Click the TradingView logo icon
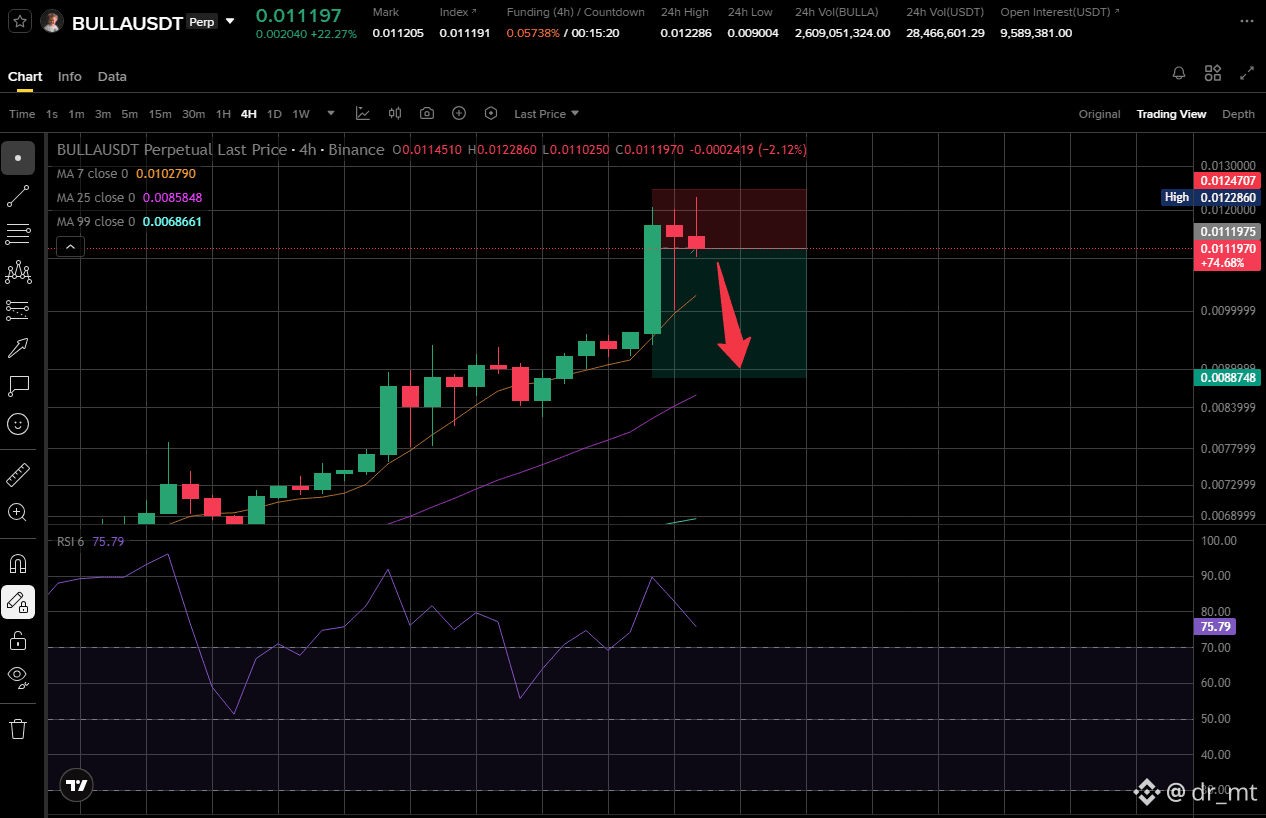1266x818 pixels. point(76,786)
